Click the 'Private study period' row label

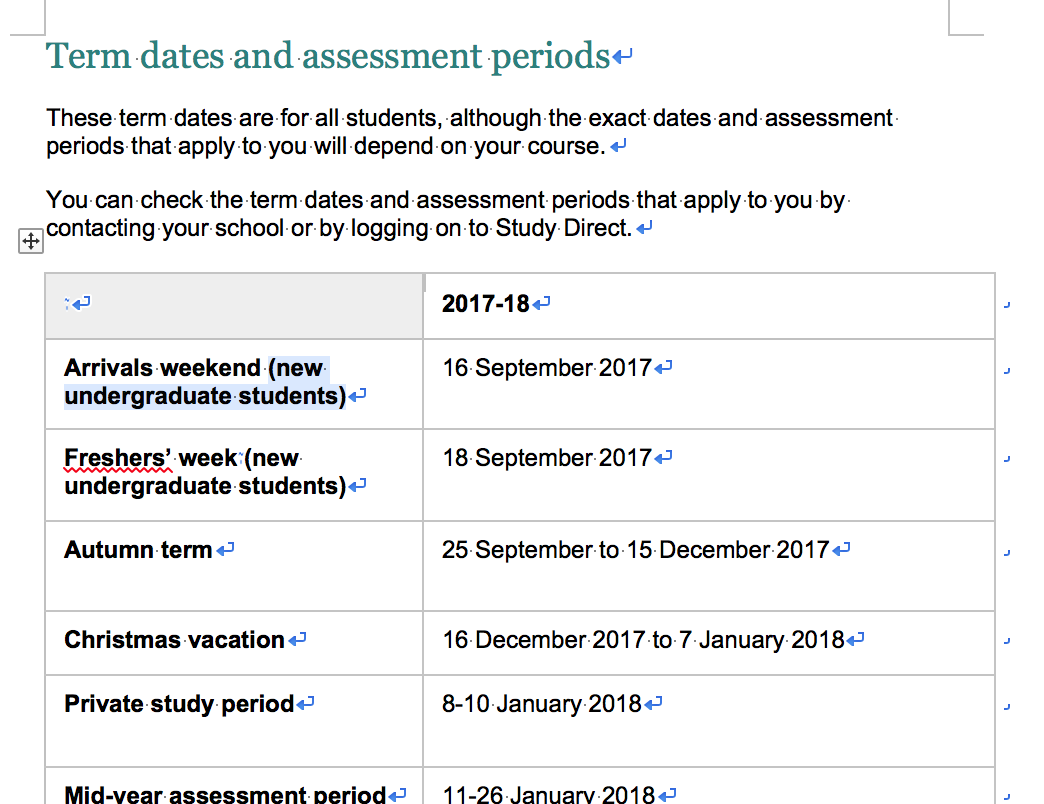[x=179, y=704]
